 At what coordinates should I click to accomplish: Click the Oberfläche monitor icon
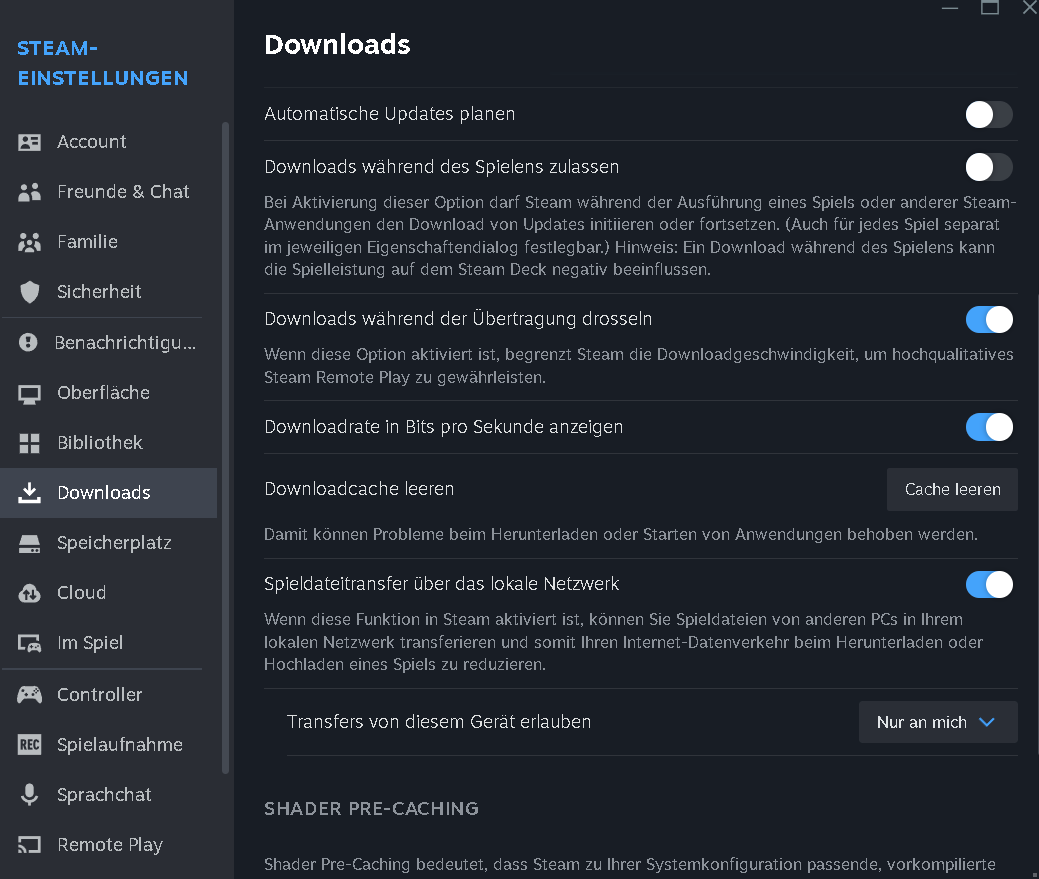[29, 393]
